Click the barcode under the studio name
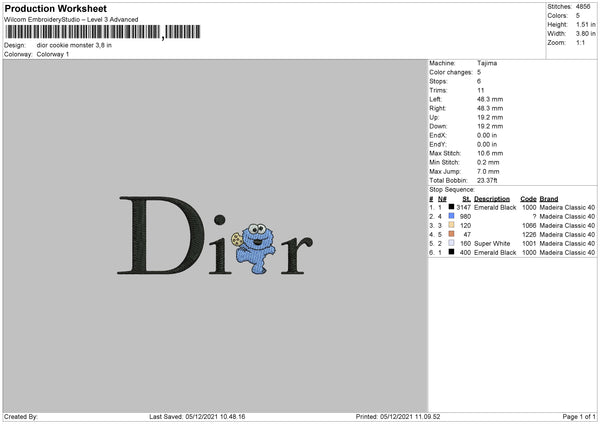The width and height of the screenshot is (600, 424). [103, 32]
